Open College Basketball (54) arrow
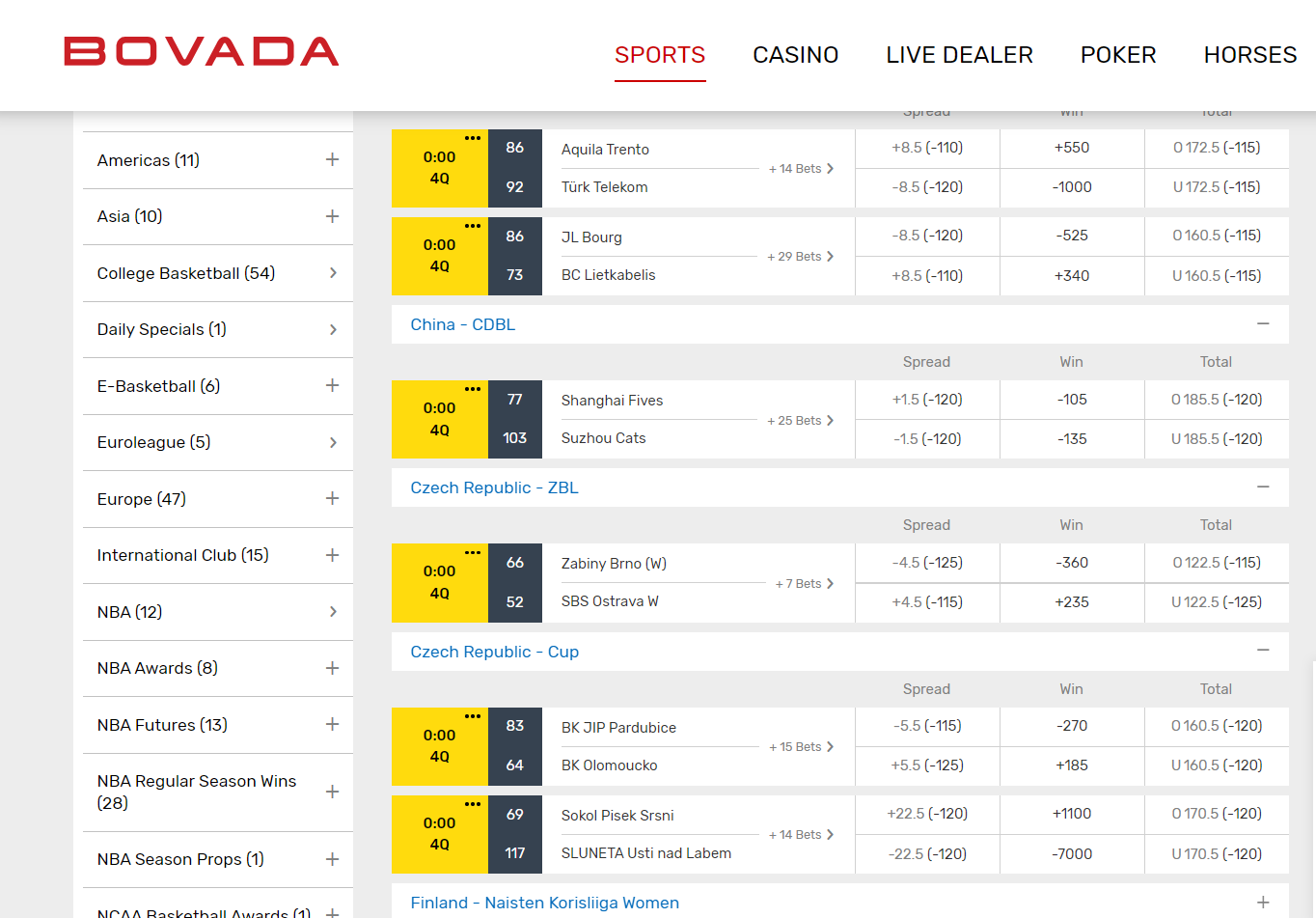The height and width of the screenshot is (918, 1316). [x=333, y=273]
